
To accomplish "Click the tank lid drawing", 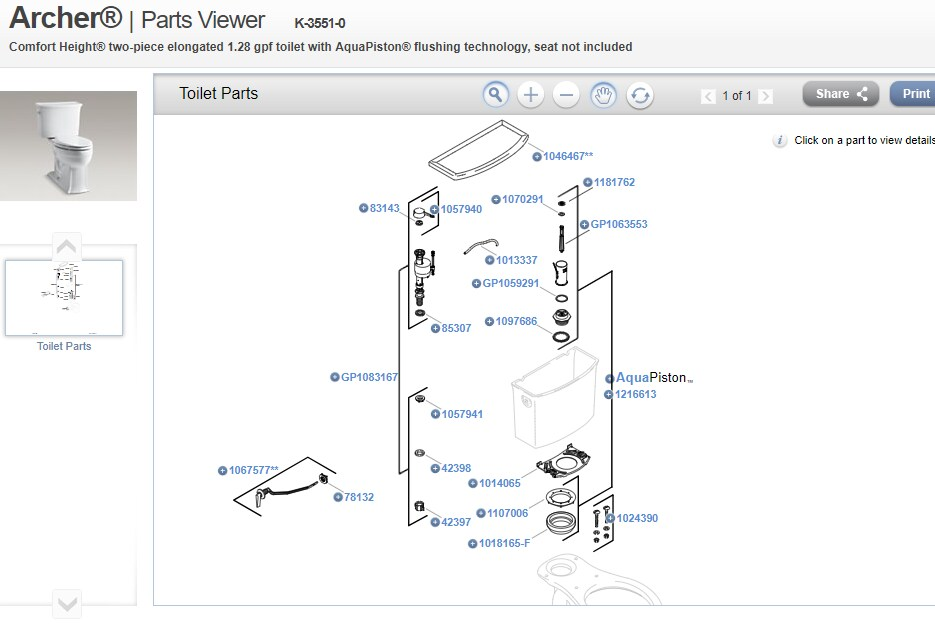I will [x=478, y=150].
